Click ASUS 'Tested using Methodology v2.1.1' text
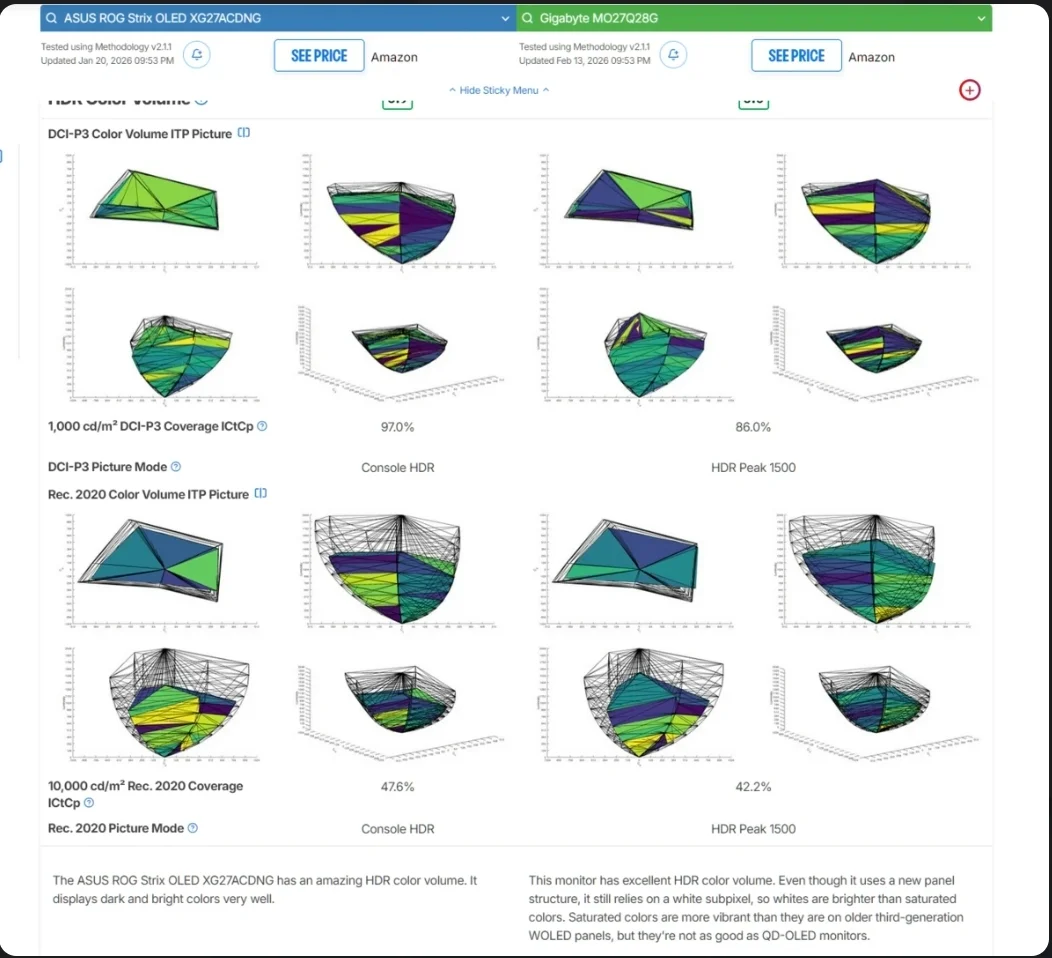This screenshot has width=1052, height=958. click(106, 47)
